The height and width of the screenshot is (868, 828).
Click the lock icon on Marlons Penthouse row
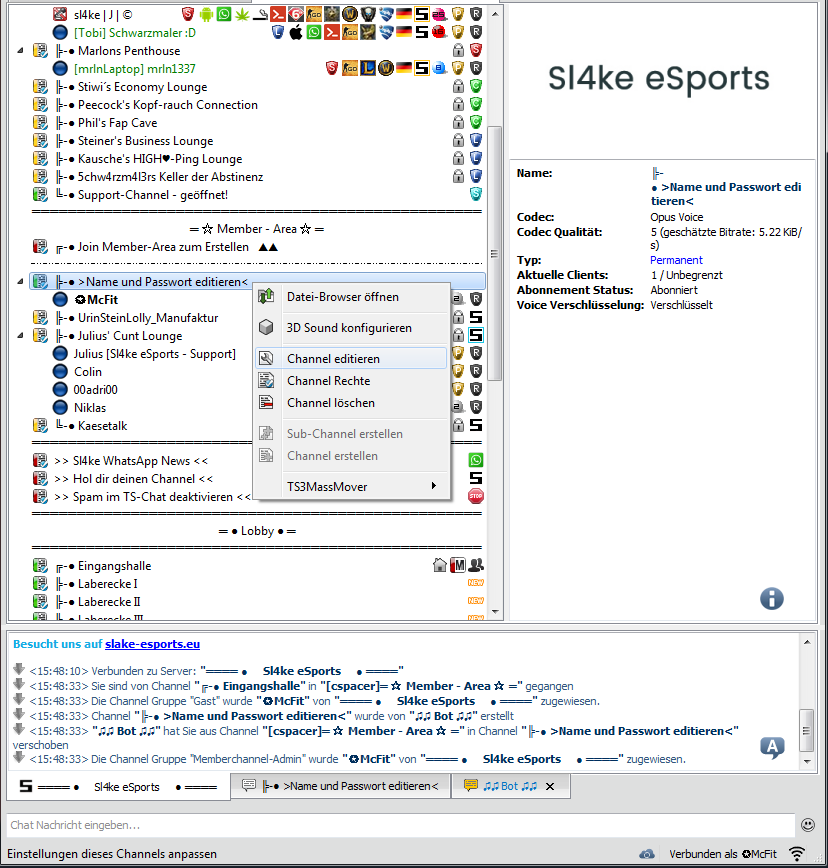(x=458, y=50)
